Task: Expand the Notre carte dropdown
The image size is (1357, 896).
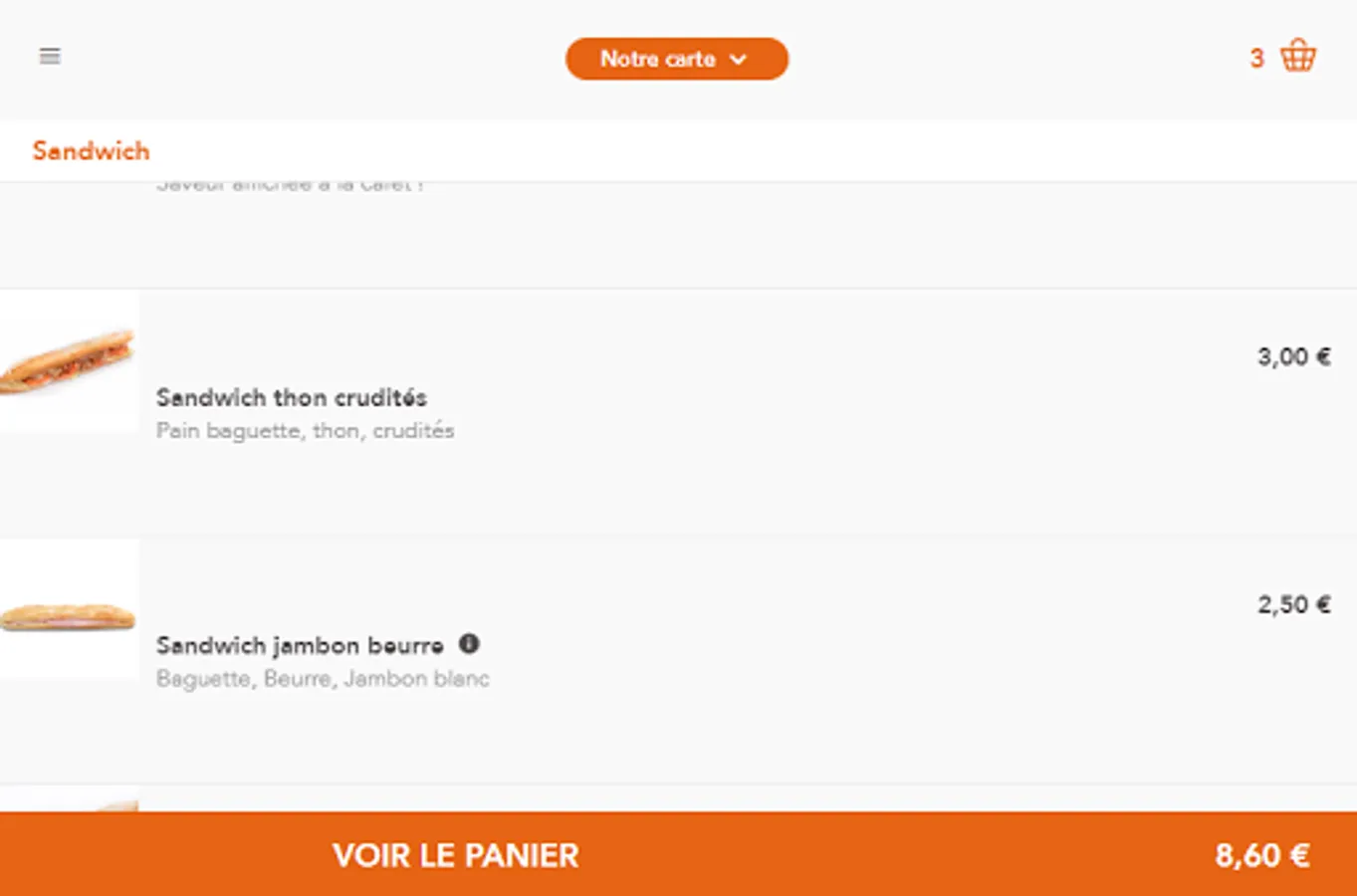Action: [x=677, y=59]
